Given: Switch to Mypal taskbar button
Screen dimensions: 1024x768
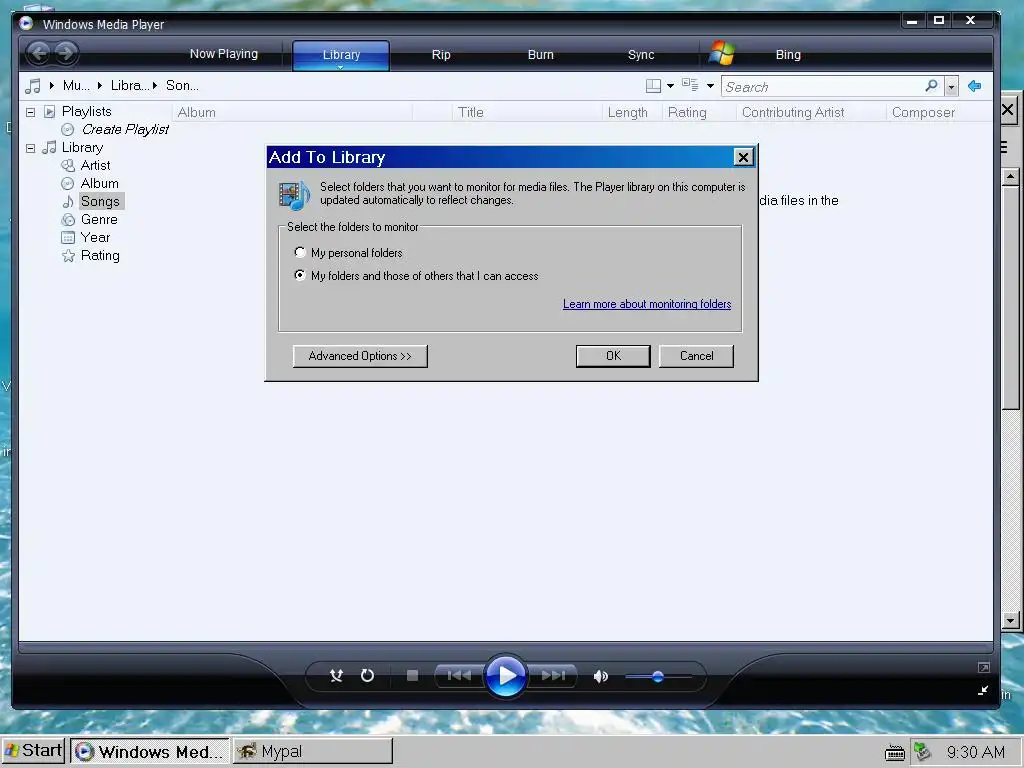Looking at the screenshot, I should tap(313, 751).
